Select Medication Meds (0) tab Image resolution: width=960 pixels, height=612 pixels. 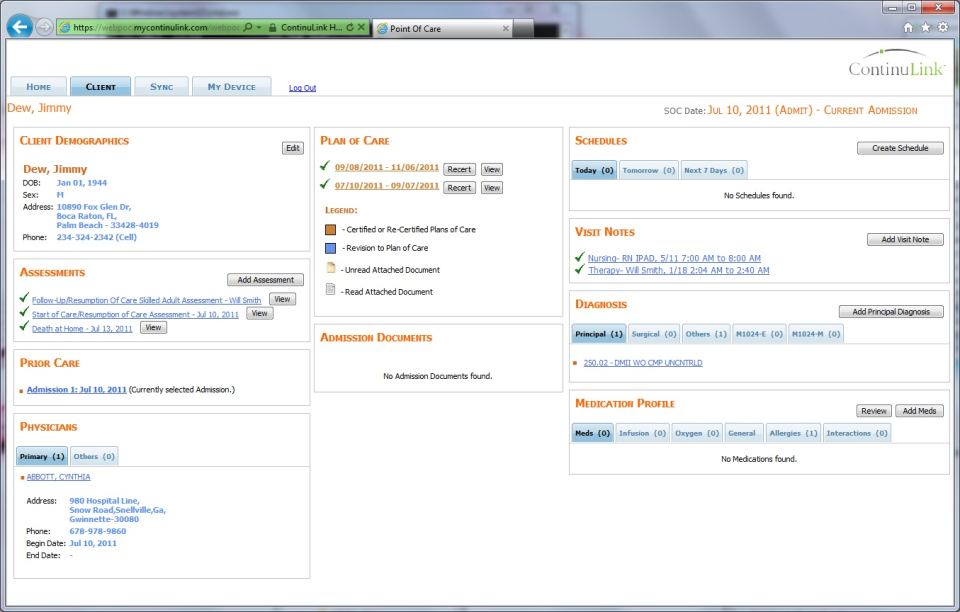click(x=592, y=433)
